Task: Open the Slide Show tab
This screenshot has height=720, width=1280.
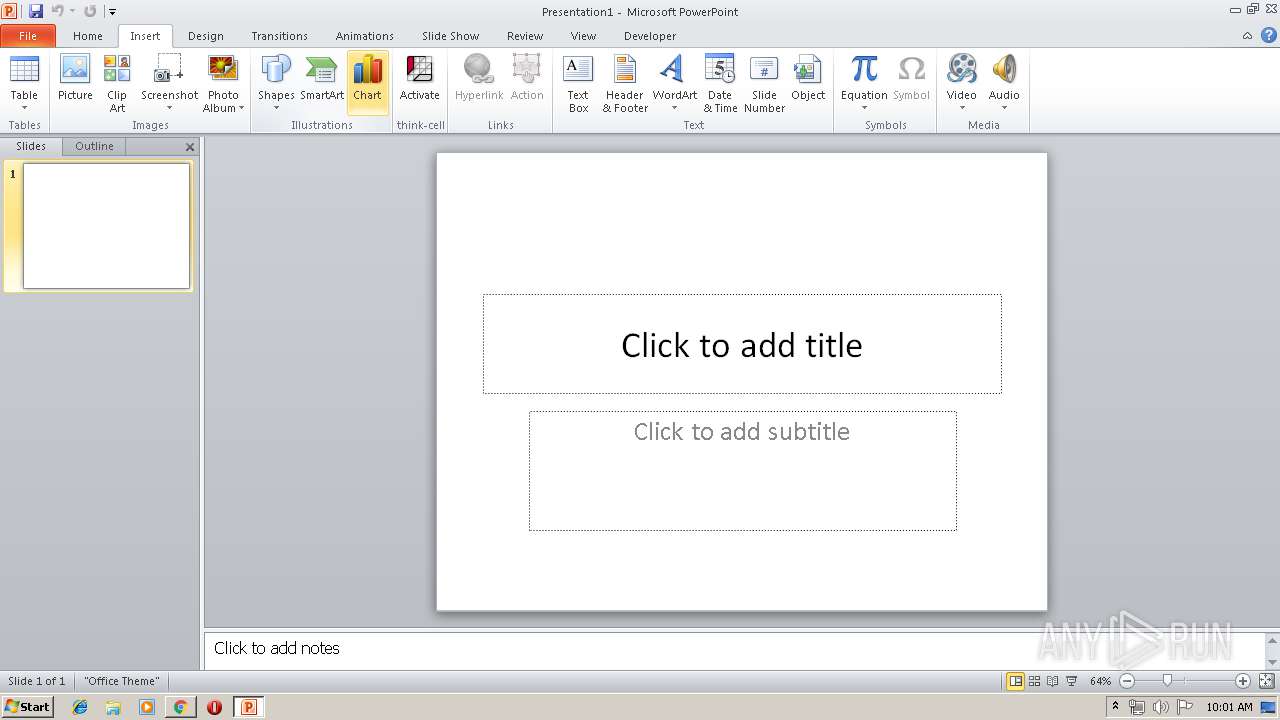Action: click(450, 36)
